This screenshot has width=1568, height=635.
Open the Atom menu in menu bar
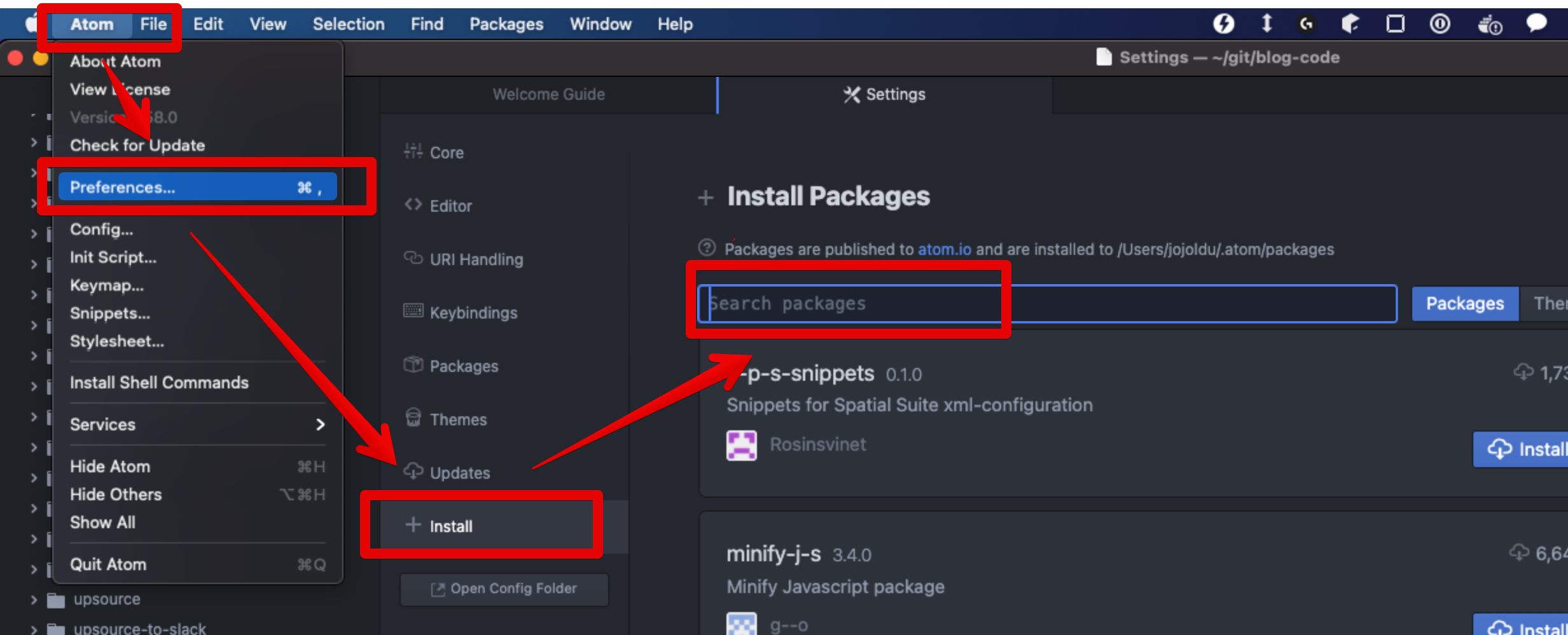[92, 24]
